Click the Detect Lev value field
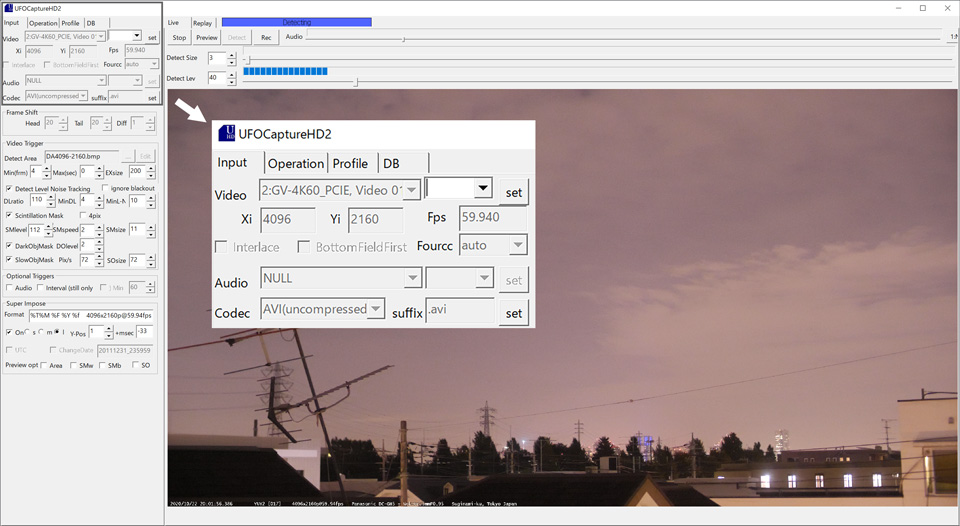This screenshot has width=960, height=526. [x=217, y=78]
